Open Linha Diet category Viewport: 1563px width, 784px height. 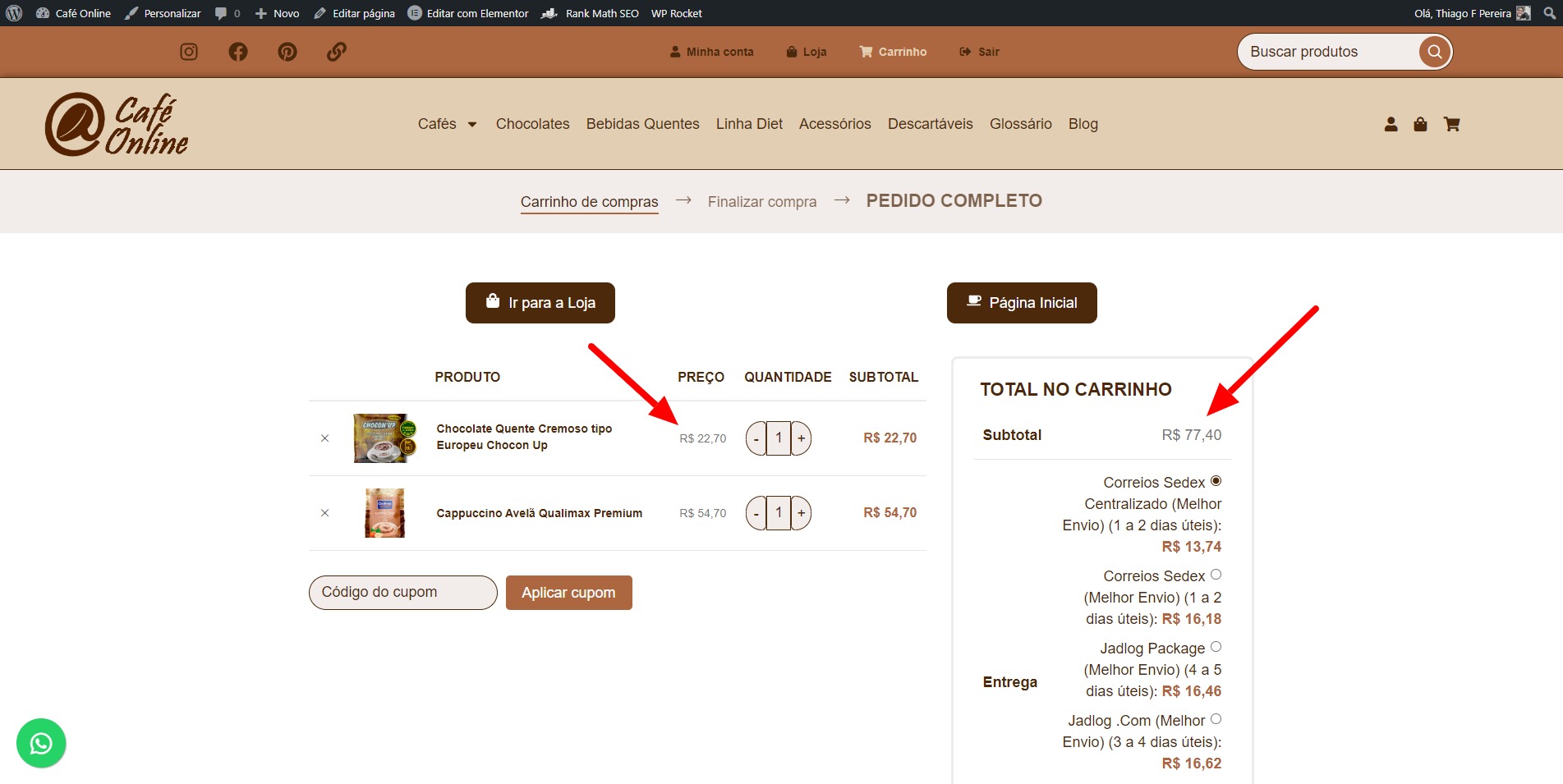click(749, 124)
